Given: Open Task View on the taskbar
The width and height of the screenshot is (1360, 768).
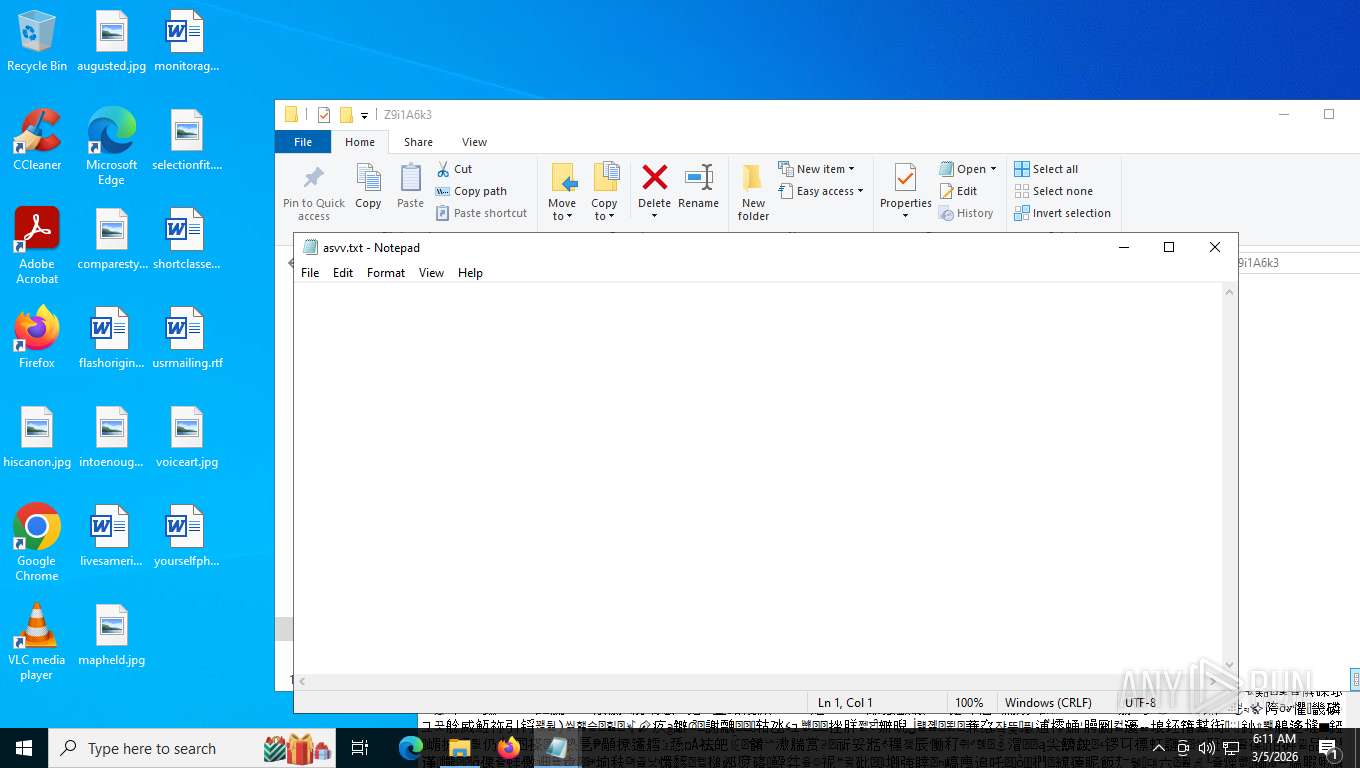Looking at the screenshot, I should tap(360, 748).
